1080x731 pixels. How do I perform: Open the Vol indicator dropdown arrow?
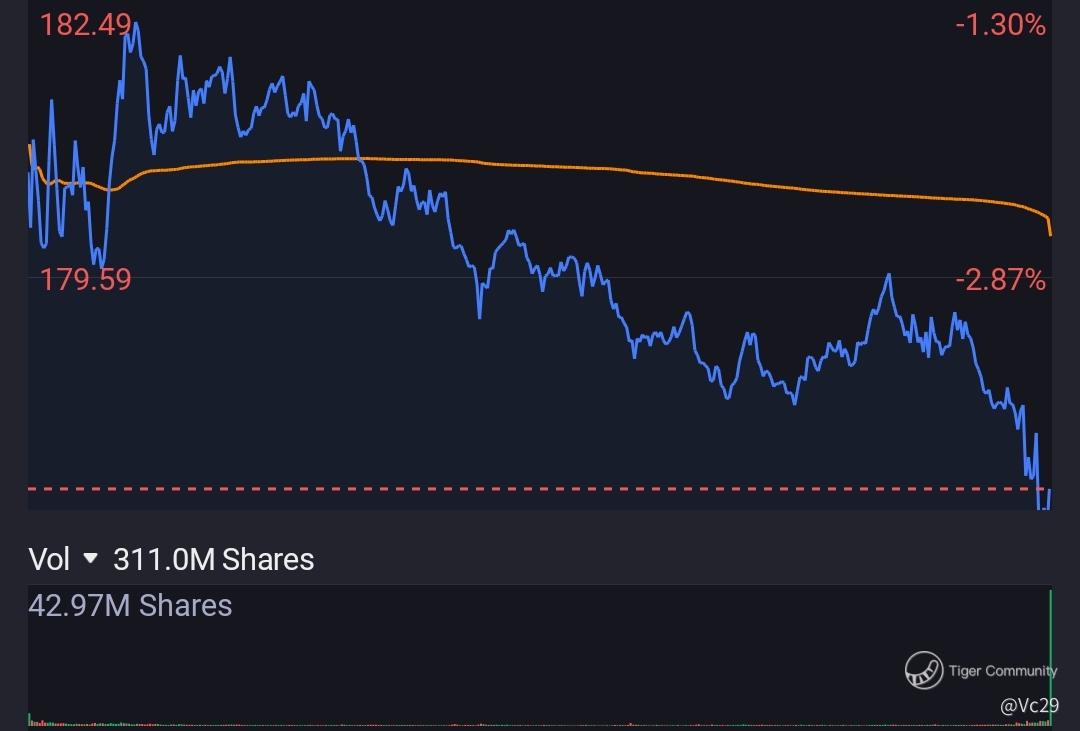pyautogui.click(x=91, y=559)
